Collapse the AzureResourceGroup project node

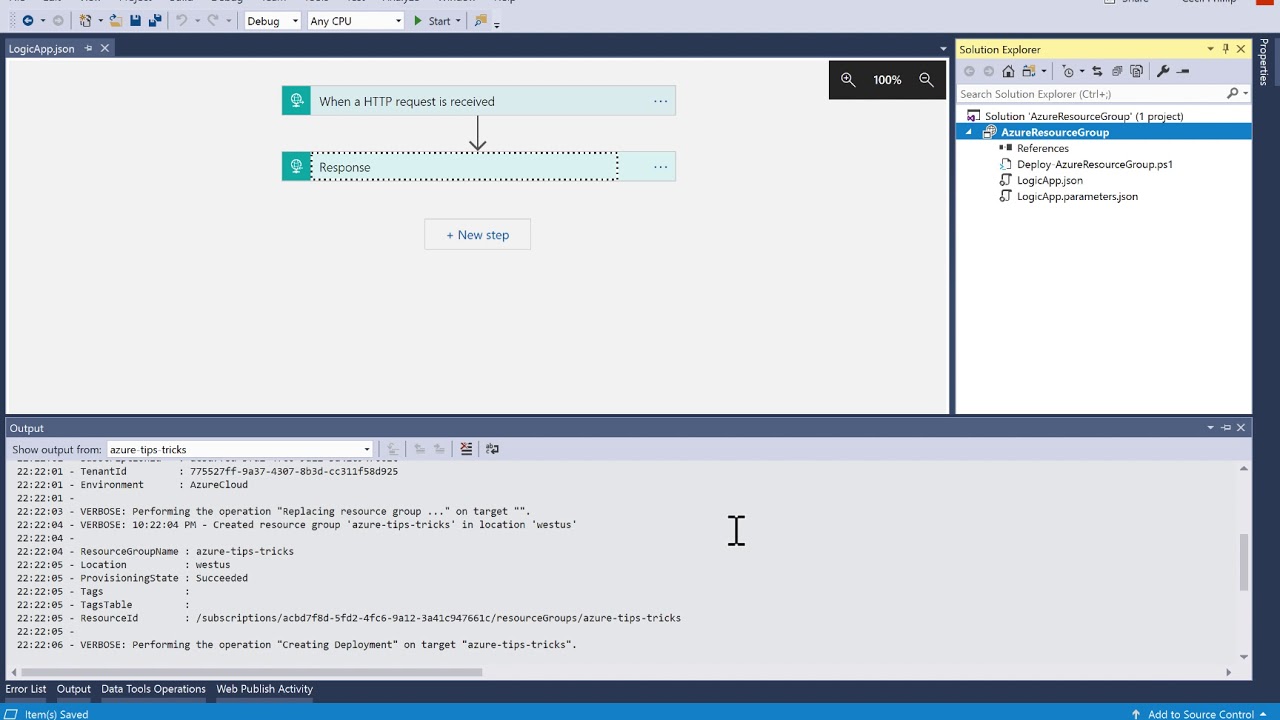[968, 132]
